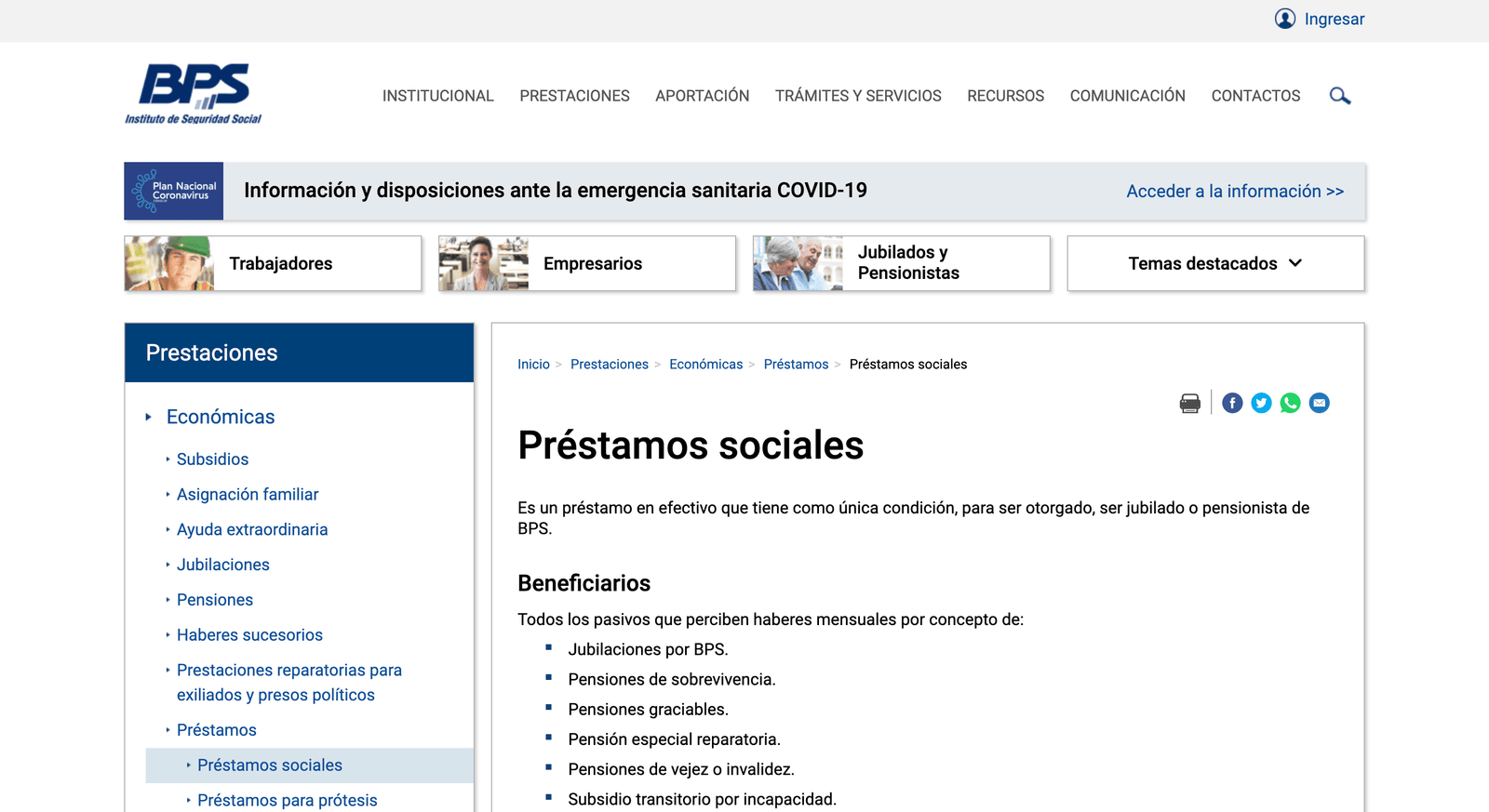Click the 'Jubilaciones por BPS.' list item
1489x812 pixels.
[x=648, y=650]
